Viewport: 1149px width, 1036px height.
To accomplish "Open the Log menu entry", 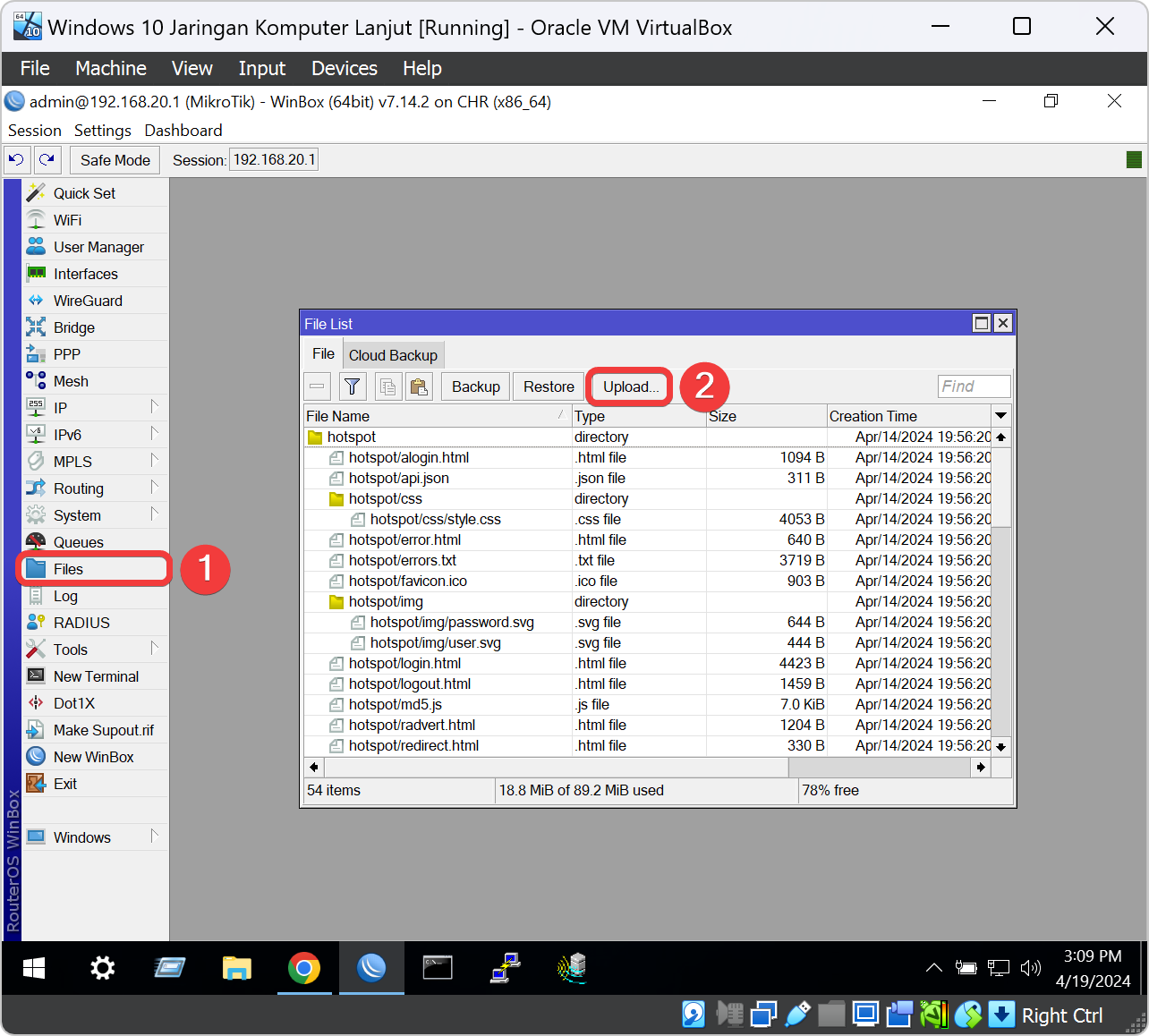I will (95, 596).
